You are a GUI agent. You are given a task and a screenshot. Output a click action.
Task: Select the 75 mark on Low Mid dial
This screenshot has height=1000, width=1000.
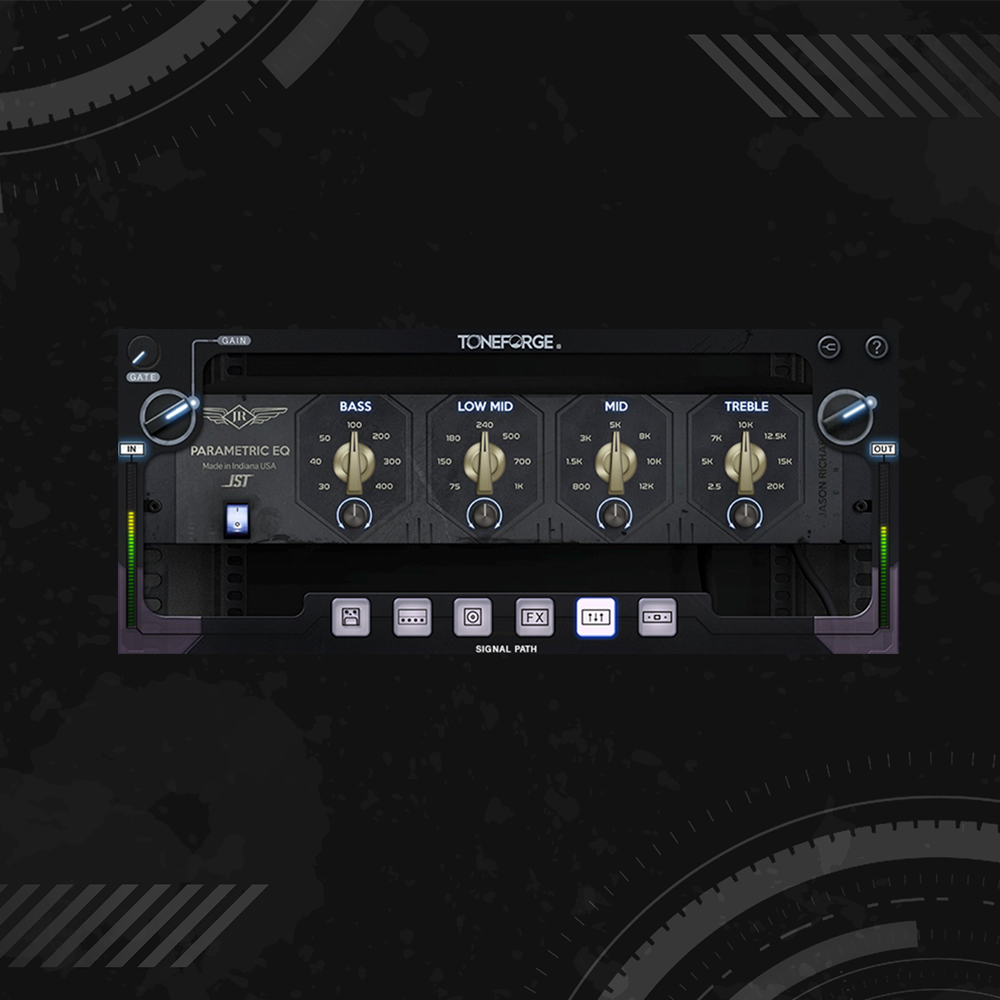tap(454, 487)
